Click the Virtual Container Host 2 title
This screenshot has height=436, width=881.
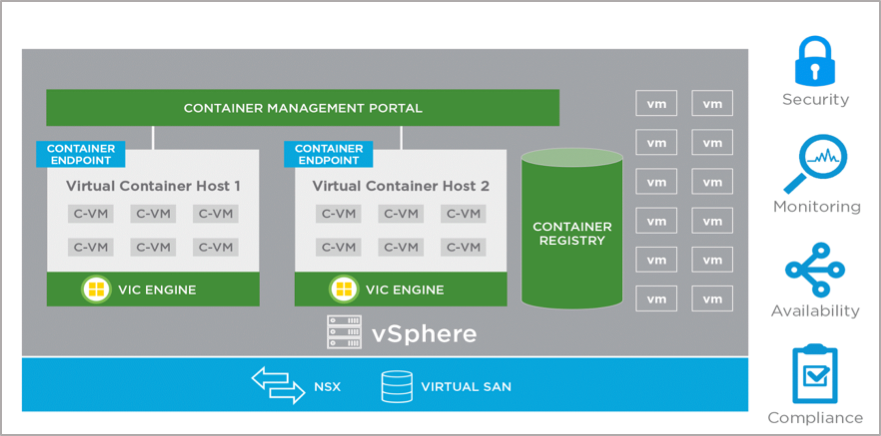[x=401, y=186]
